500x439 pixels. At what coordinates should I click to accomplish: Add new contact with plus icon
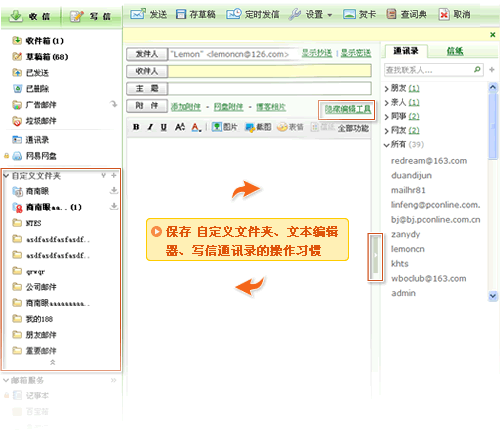coord(492,69)
